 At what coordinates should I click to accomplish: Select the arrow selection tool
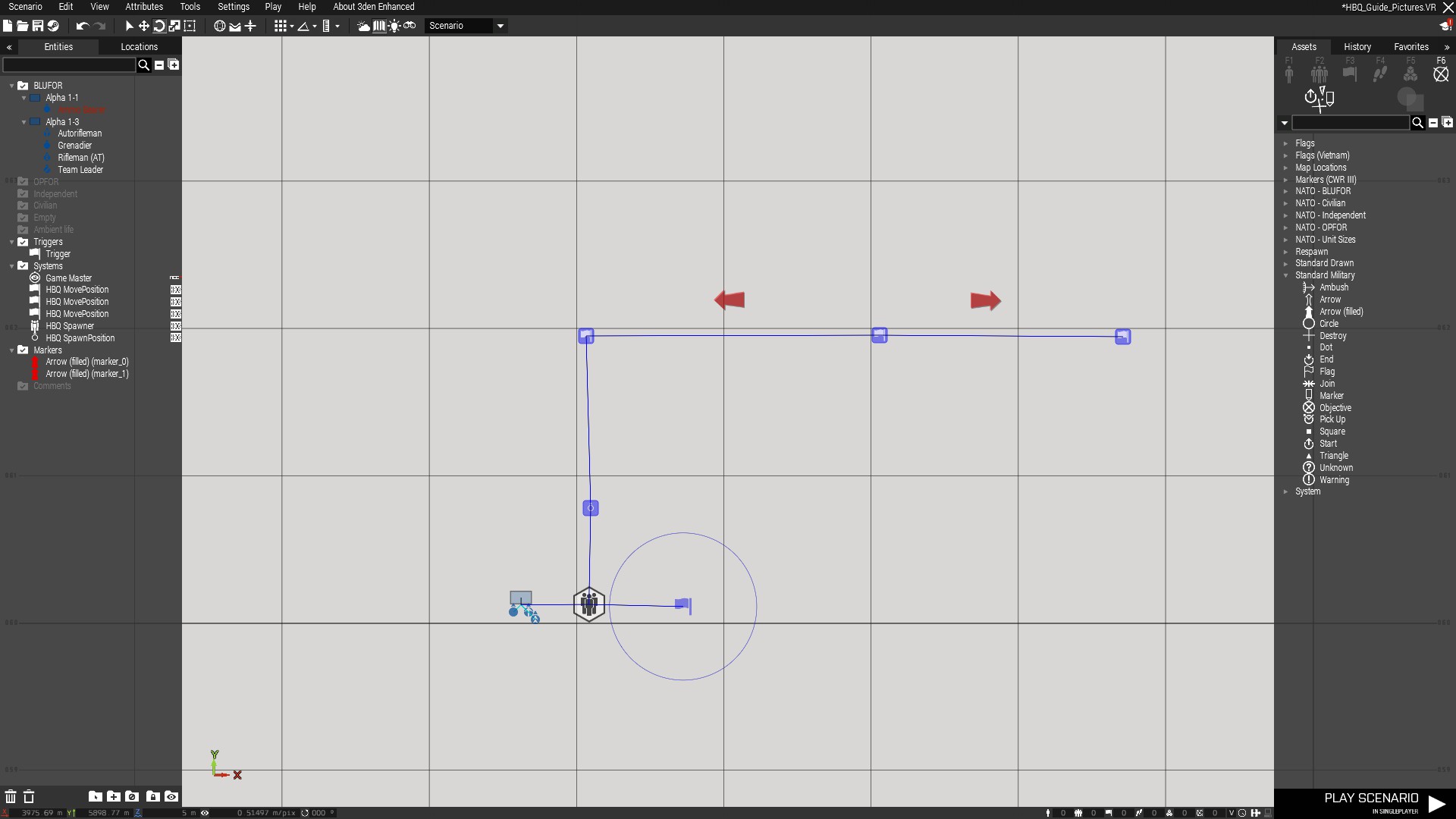(129, 26)
